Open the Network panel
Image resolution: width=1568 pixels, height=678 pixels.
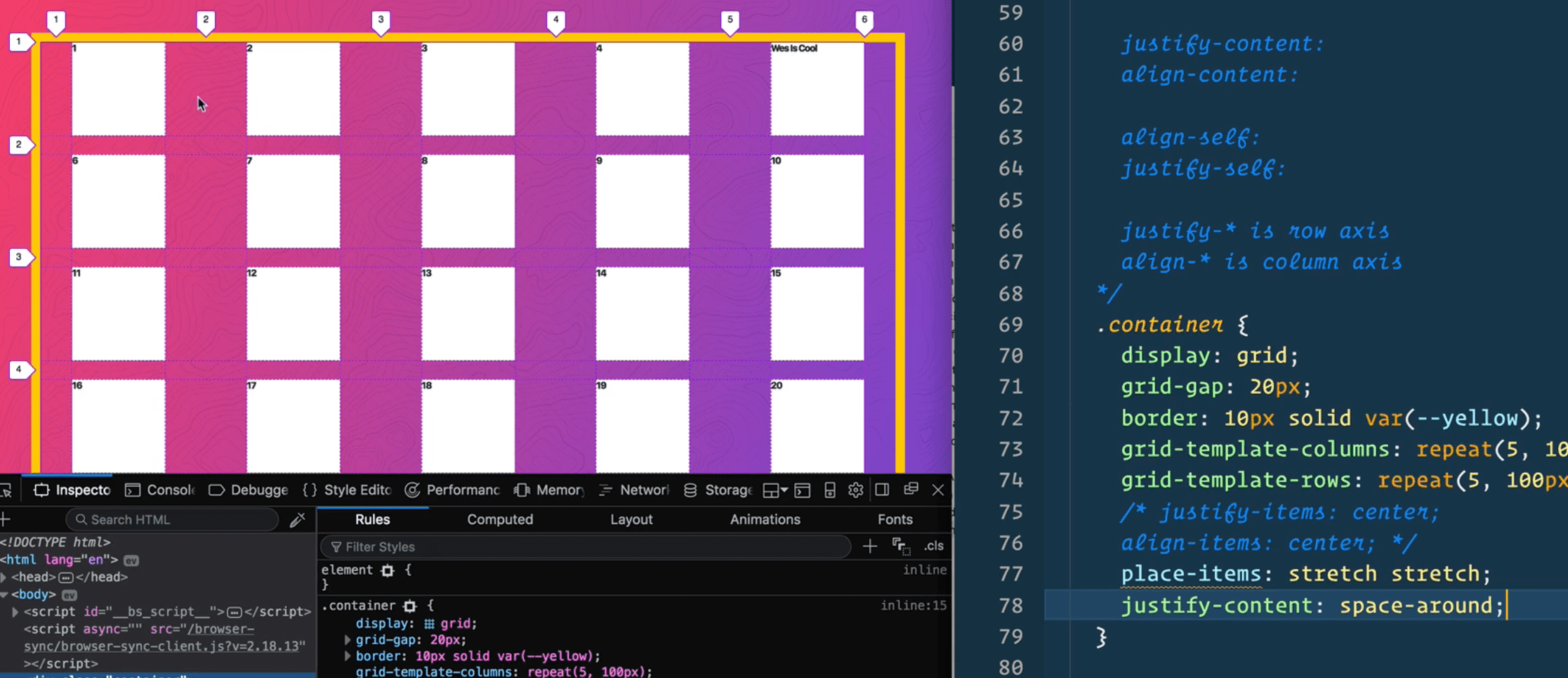(634, 490)
